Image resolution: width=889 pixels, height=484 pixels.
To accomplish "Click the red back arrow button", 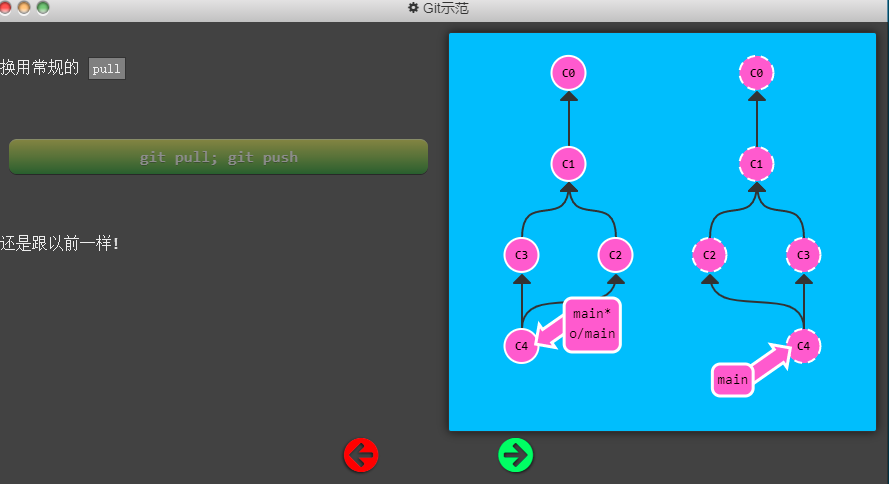I will click(x=361, y=455).
